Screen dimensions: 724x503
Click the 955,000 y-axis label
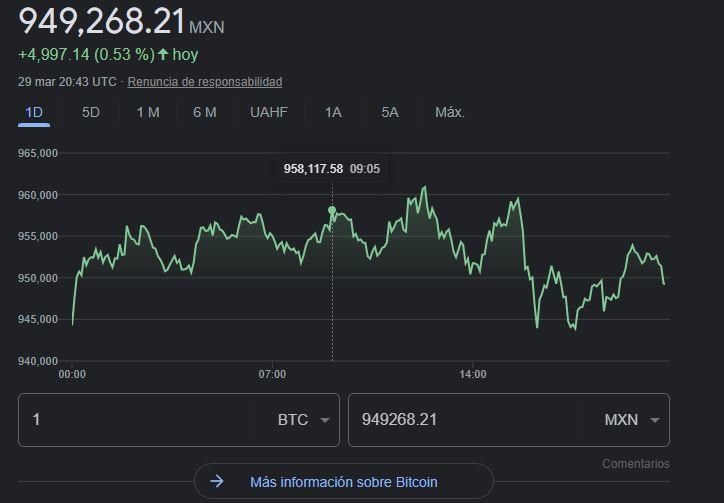point(38,236)
